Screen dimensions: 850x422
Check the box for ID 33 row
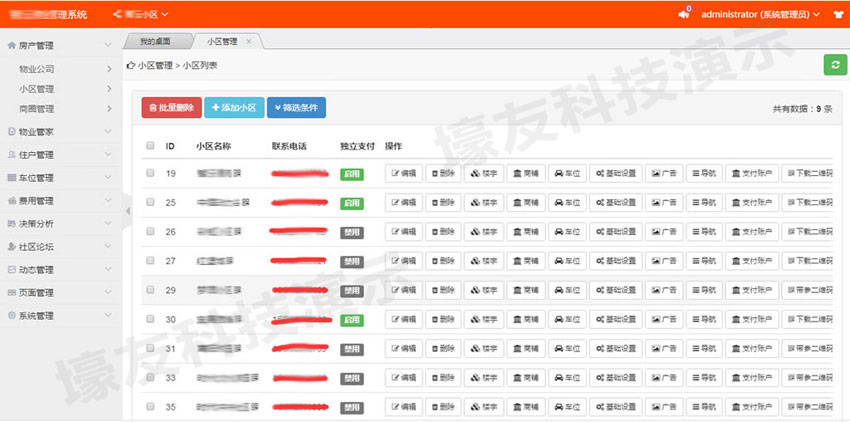(x=150, y=377)
